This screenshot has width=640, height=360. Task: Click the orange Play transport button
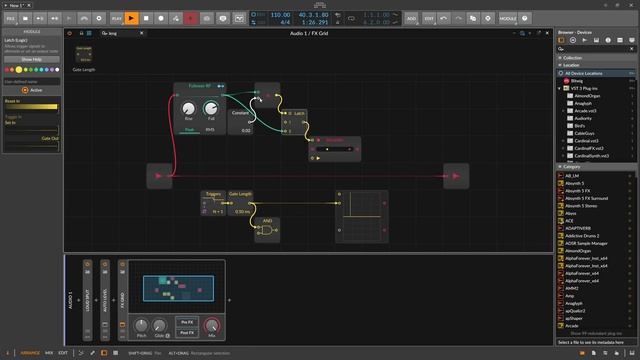coord(131,18)
